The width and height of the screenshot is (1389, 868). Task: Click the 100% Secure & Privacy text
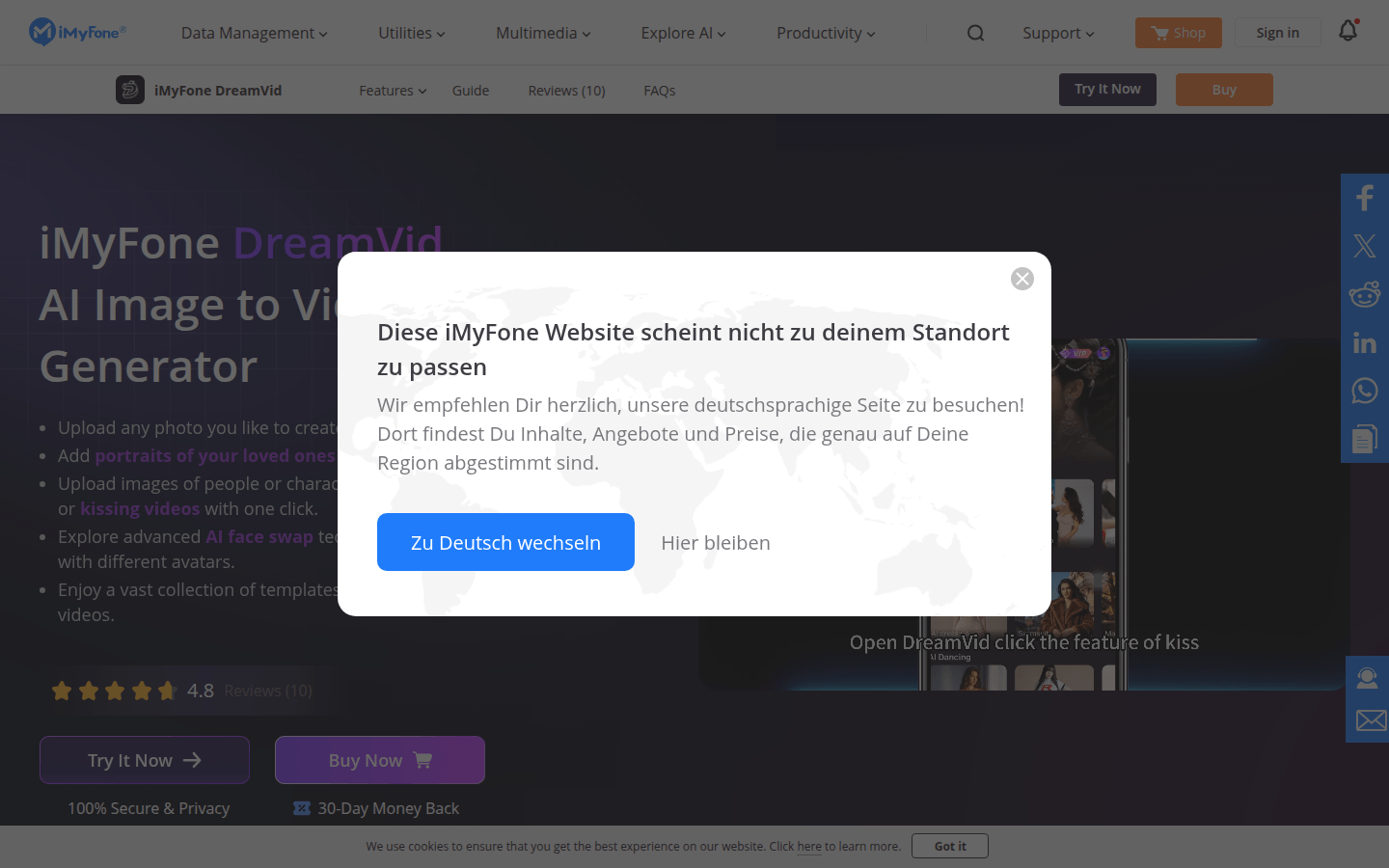[x=149, y=808]
